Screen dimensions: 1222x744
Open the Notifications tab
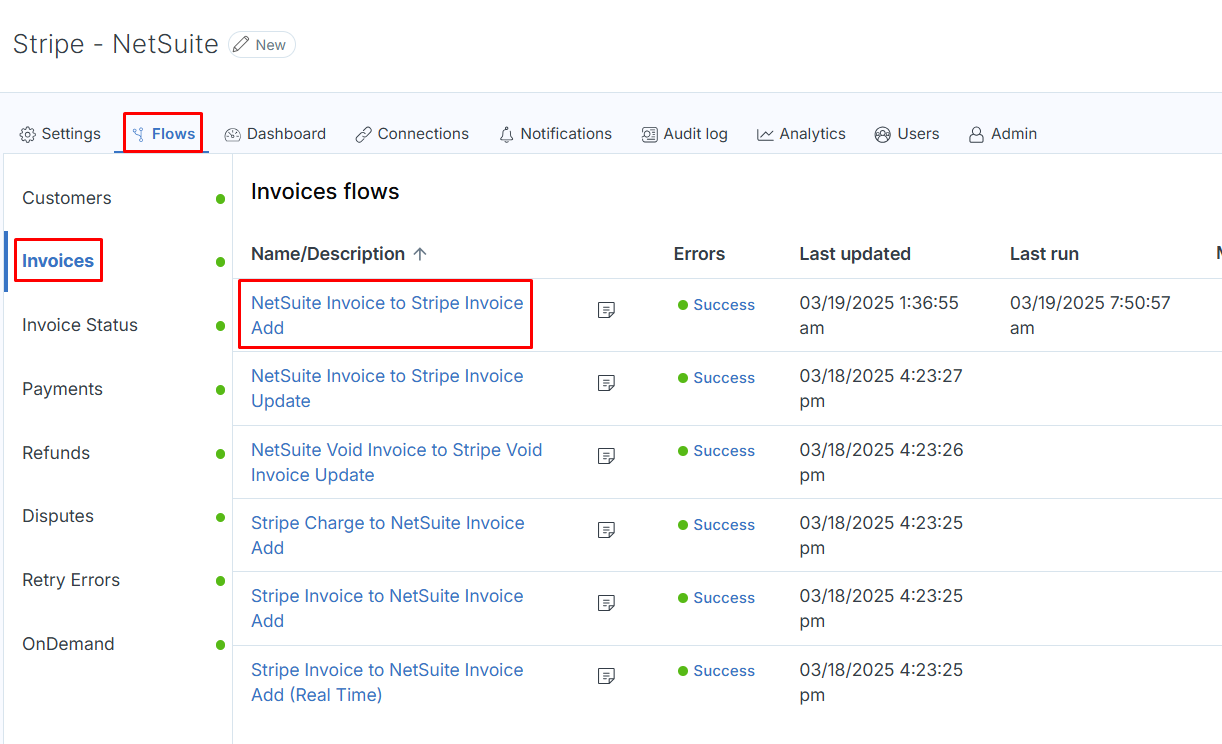(x=555, y=134)
